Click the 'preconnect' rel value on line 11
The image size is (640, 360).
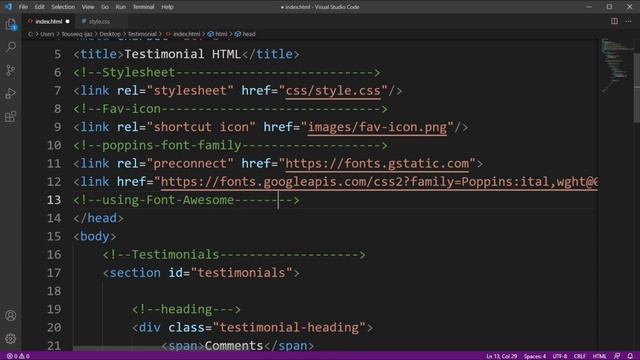[x=190, y=164]
